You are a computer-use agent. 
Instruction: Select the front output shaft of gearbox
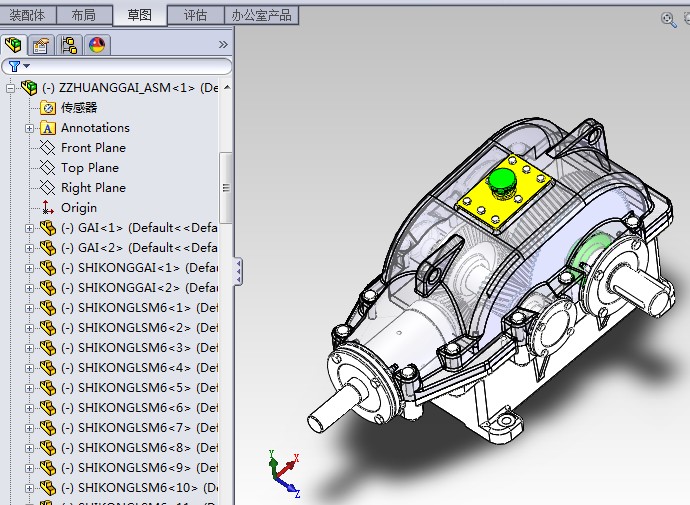[334, 409]
